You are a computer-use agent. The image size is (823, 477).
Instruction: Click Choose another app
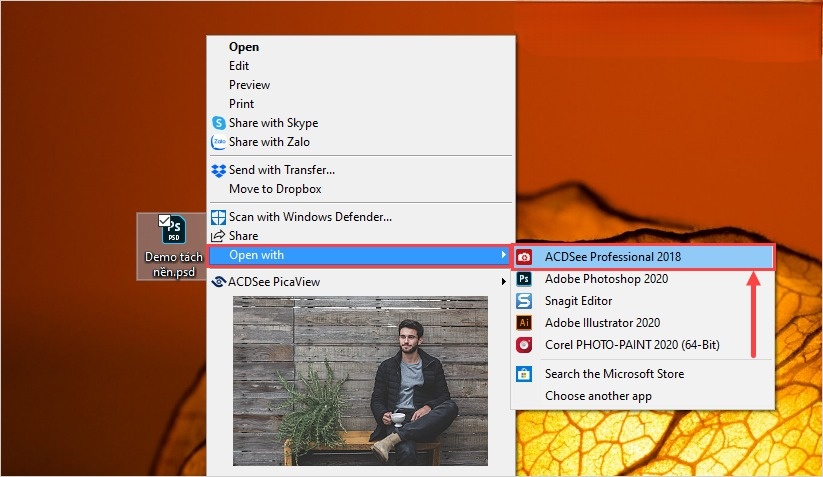tap(598, 396)
